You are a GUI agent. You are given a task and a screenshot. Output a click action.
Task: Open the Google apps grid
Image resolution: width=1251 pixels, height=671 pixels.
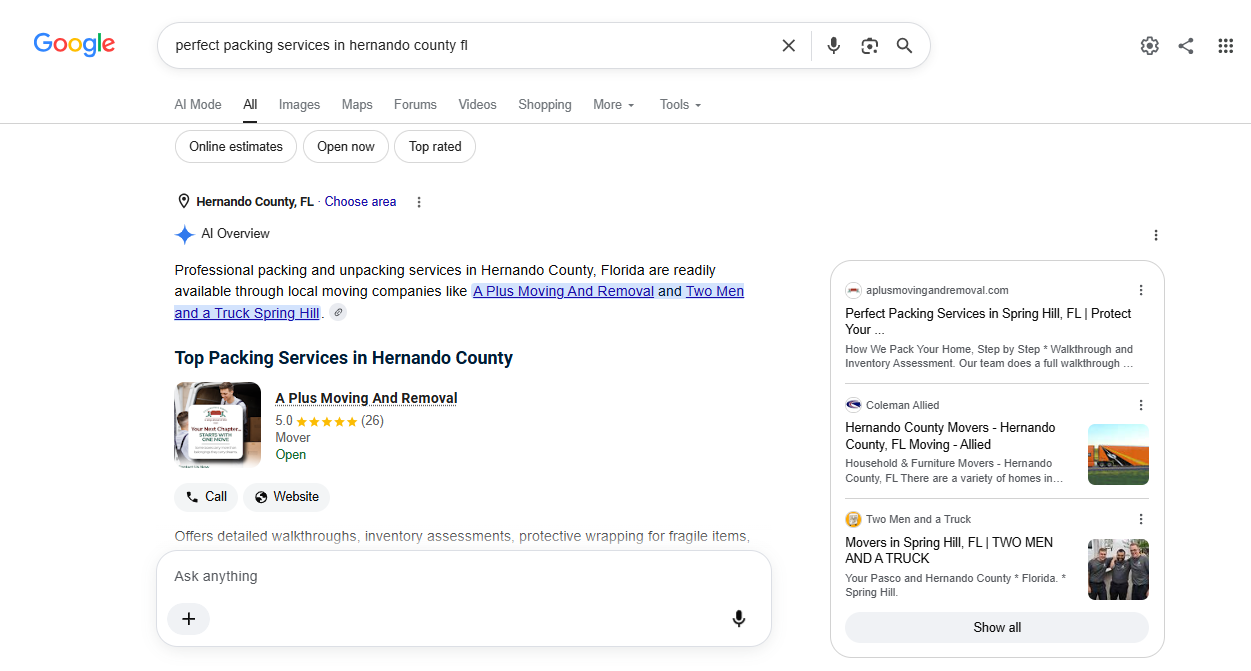point(1225,46)
